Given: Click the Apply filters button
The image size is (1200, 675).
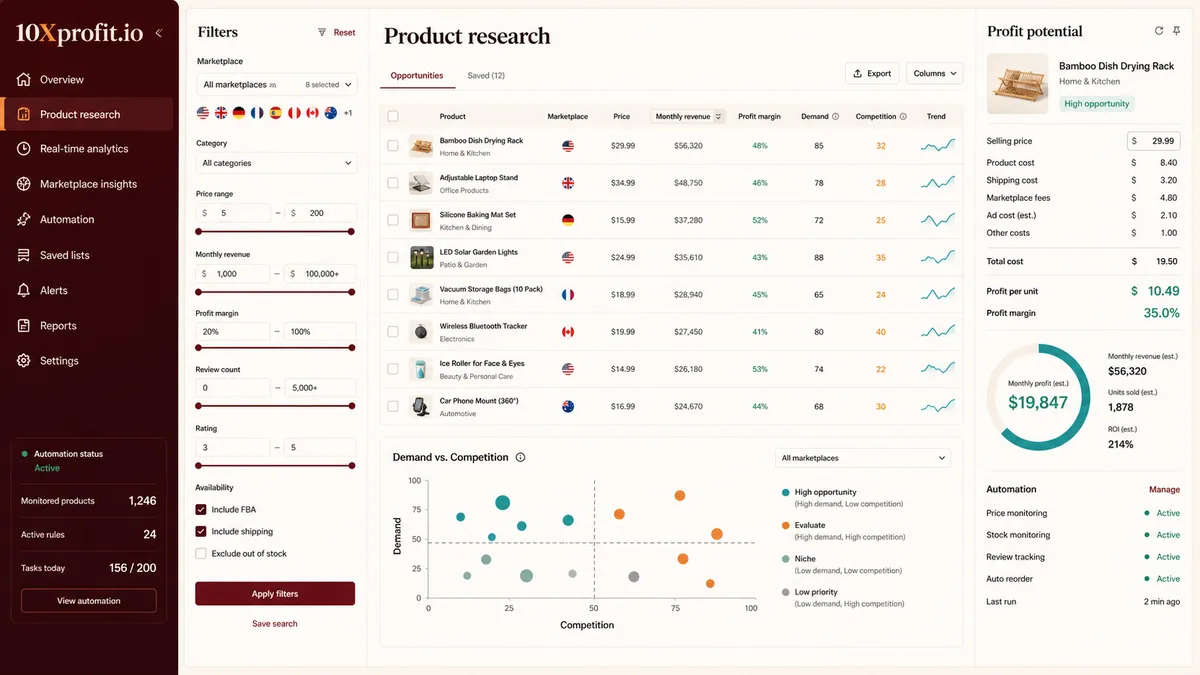Looking at the screenshot, I should click(x=275, y=594).
